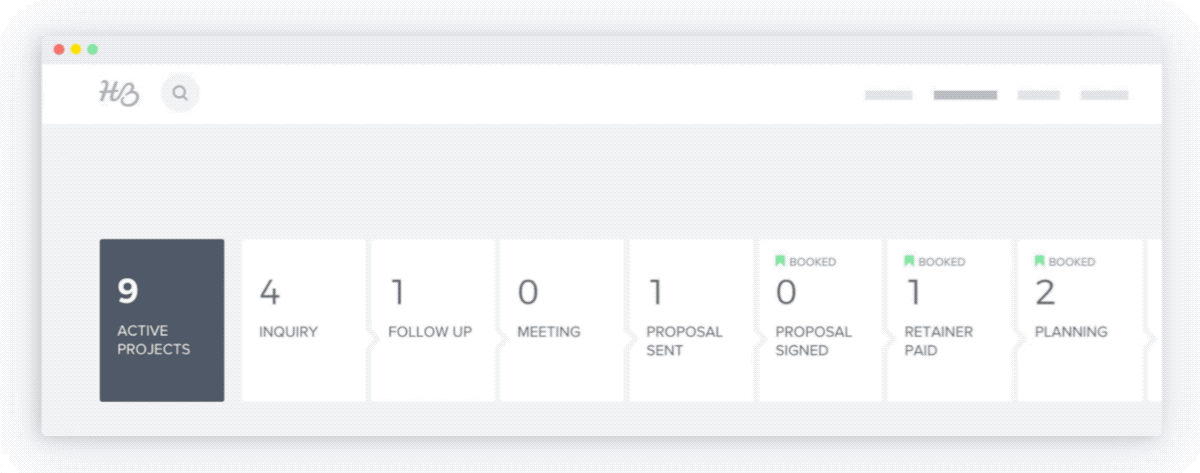This screenshot has height=473, width=1200.
Task: Open the Follow Up stage
Action: 433,320
